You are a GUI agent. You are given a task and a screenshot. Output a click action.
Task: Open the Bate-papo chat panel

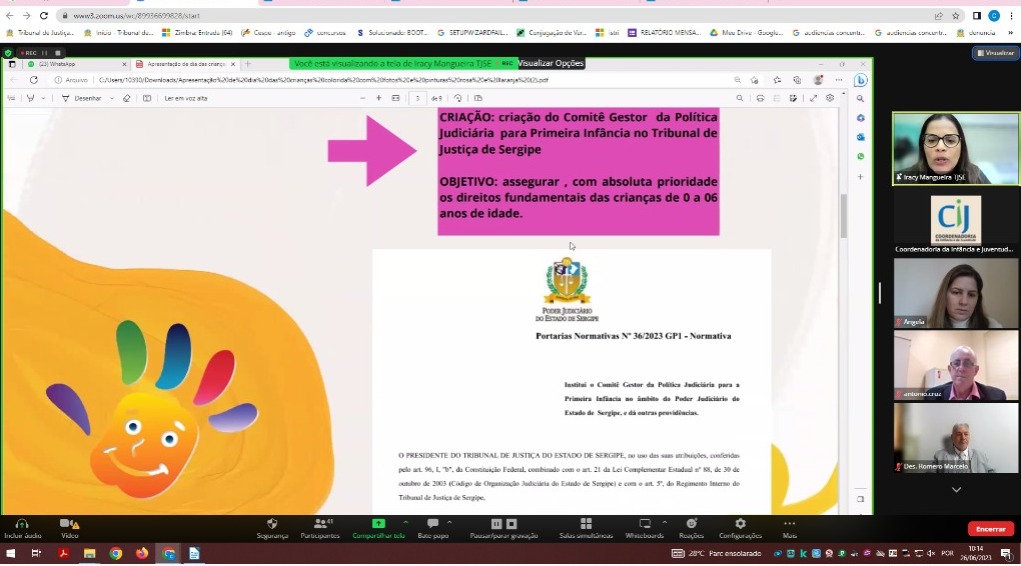tap(433, 527)
